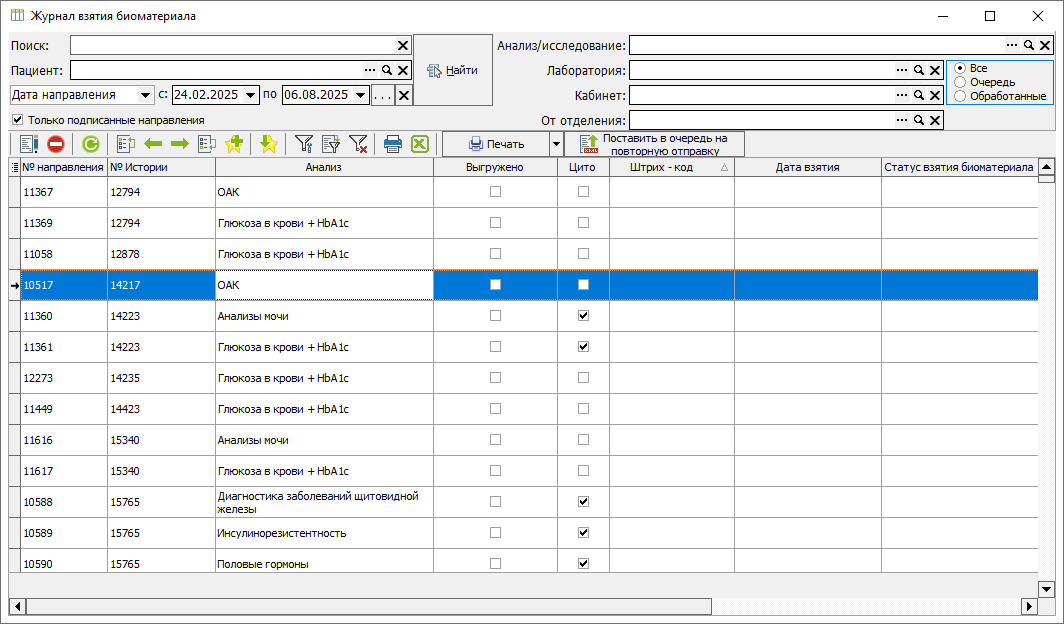
Task: Click the star with green plus icon
Action: (x=234, y=144)
